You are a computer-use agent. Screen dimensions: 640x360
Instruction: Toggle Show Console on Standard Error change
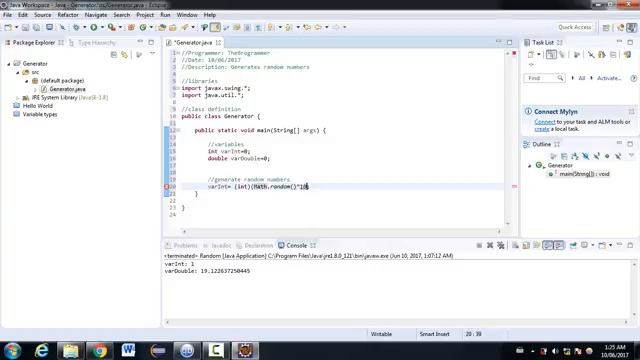point(559,245)
